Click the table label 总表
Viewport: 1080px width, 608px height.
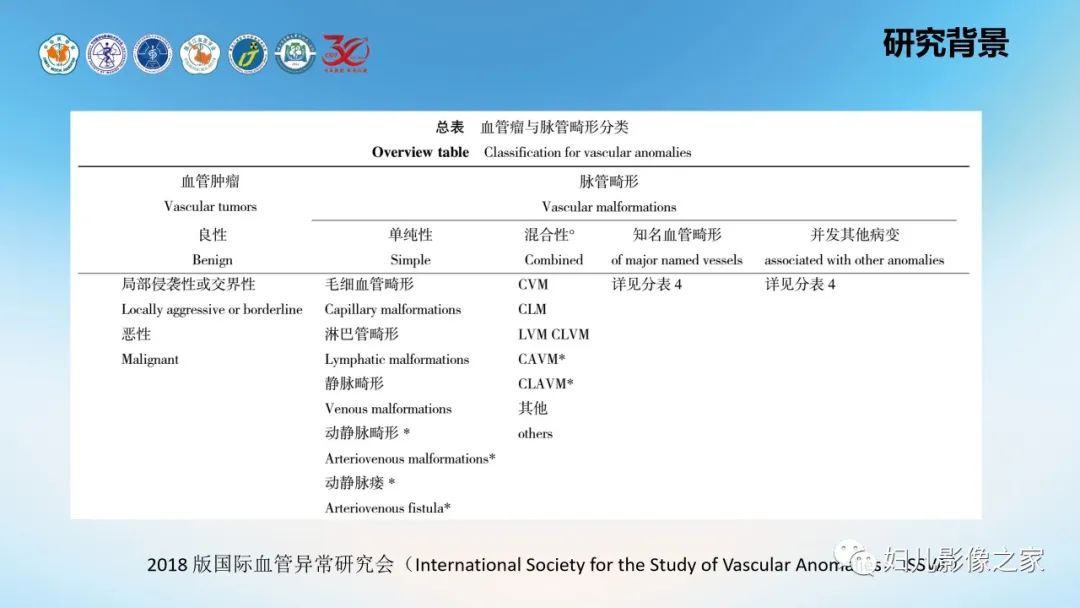pyautogui.click(x=450, y=127)
